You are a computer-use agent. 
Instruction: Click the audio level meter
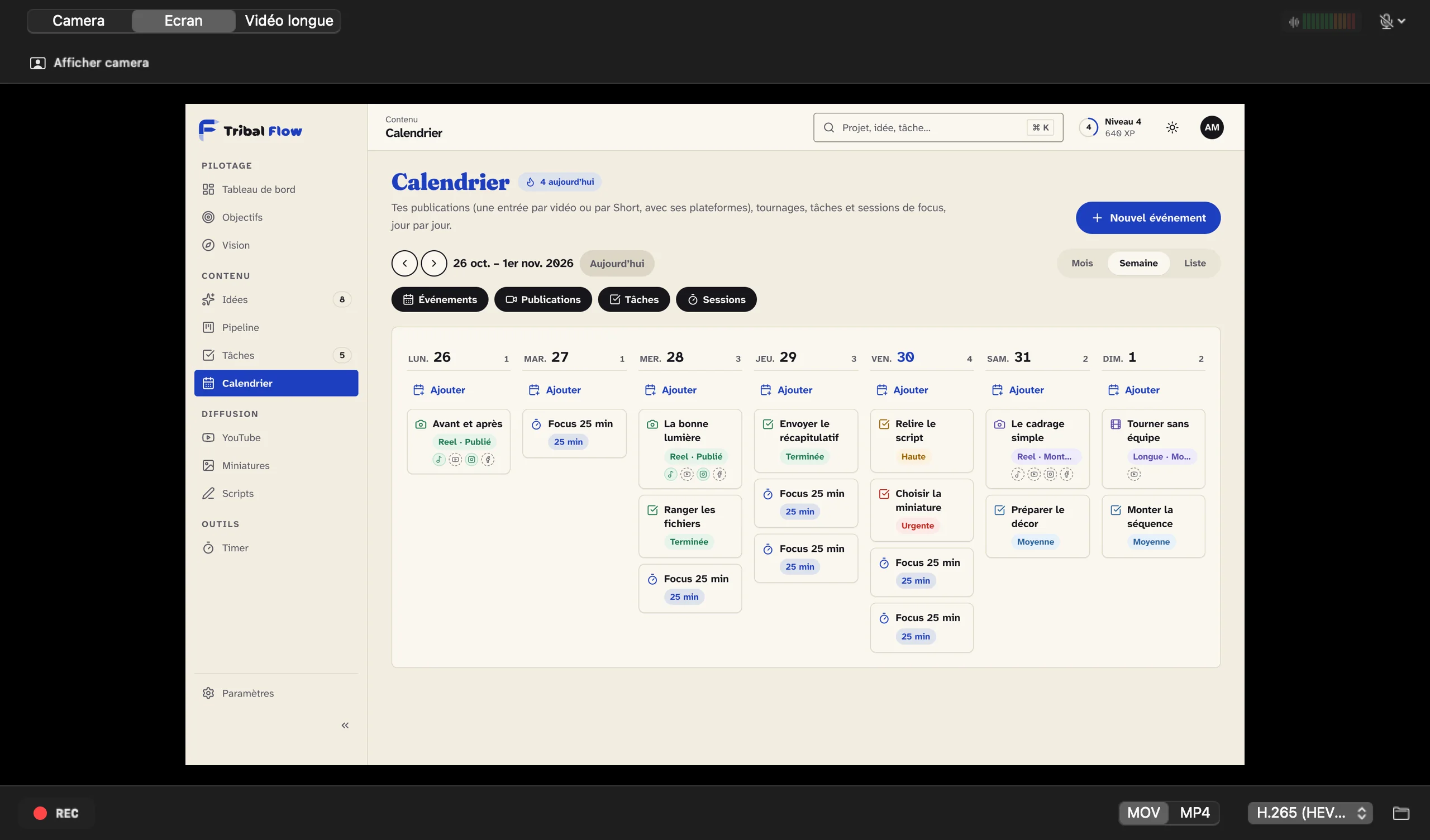tap(1323, 22)
